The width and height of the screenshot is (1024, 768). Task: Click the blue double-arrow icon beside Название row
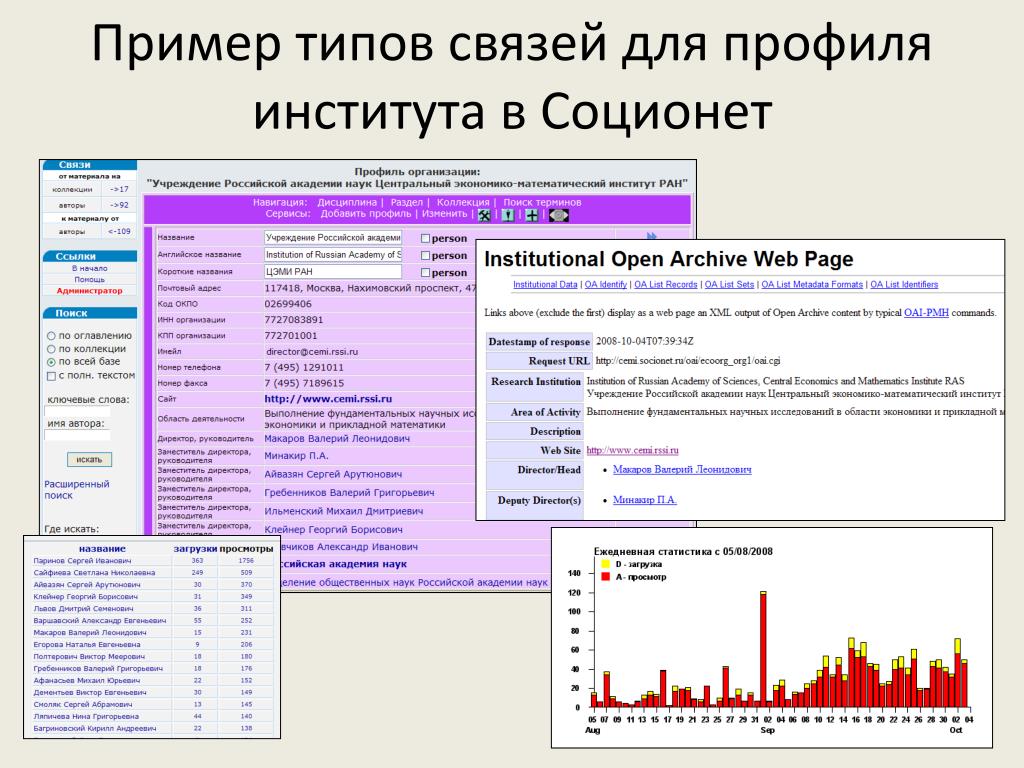[651, 236]
